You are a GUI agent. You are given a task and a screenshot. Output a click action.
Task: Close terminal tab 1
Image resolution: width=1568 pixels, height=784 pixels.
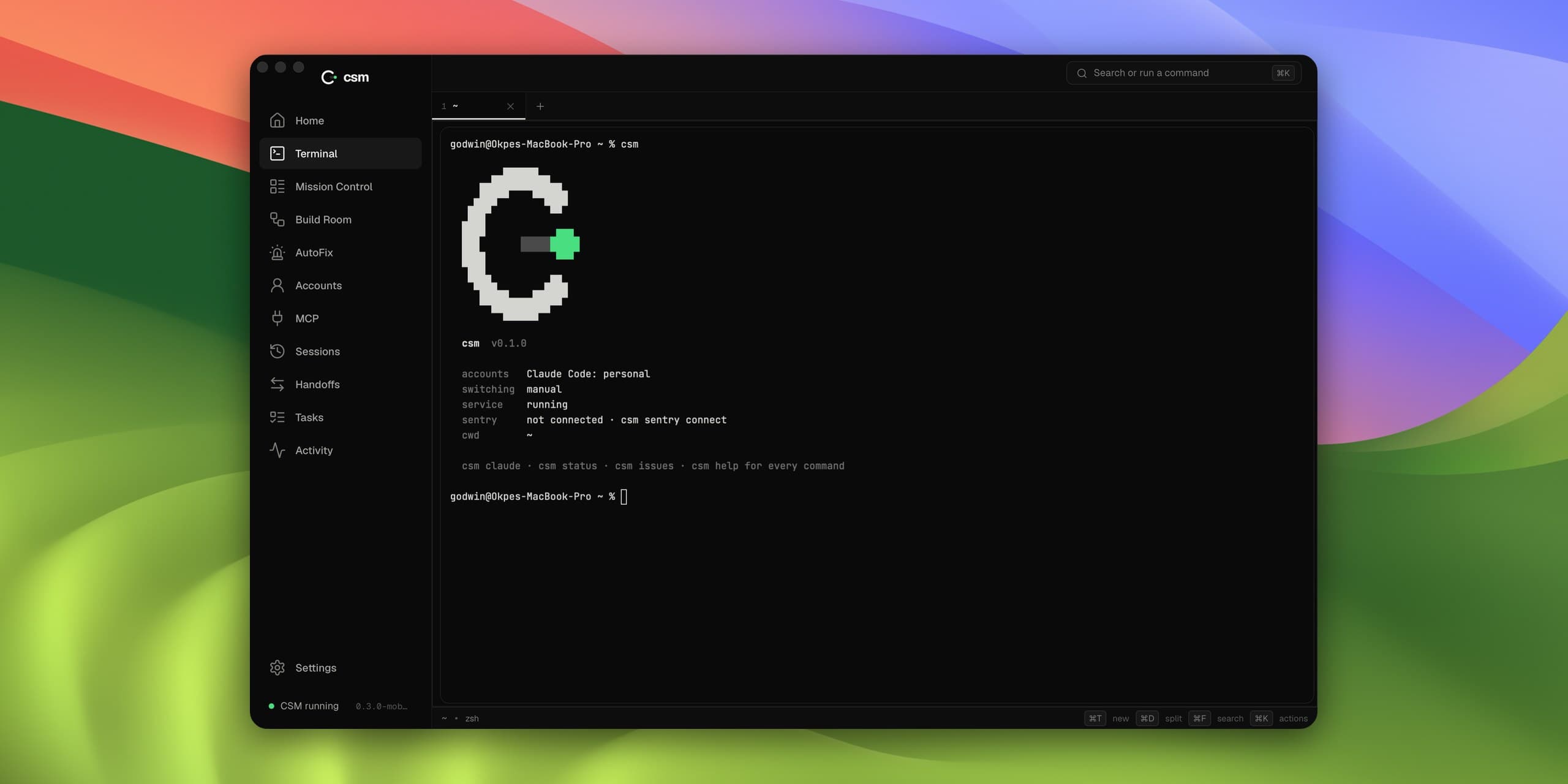(x=510, y=106)
